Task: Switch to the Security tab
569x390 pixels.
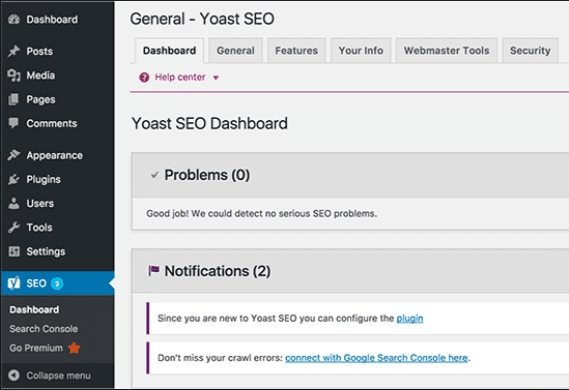Action: click(530, 50)
